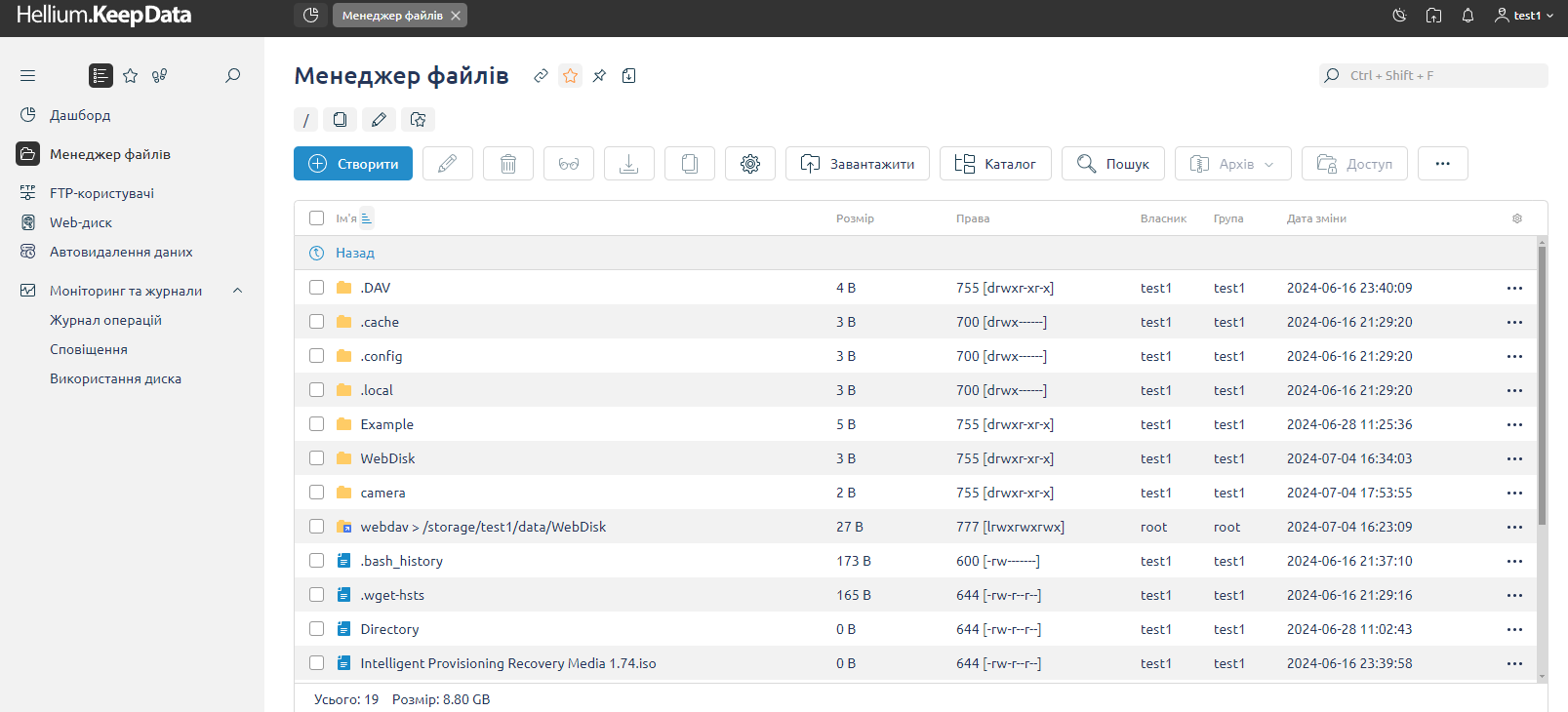This screenshot has height=712, width=1568.
Task: Open table column settings gear
Action: (x=1517, y=218)
